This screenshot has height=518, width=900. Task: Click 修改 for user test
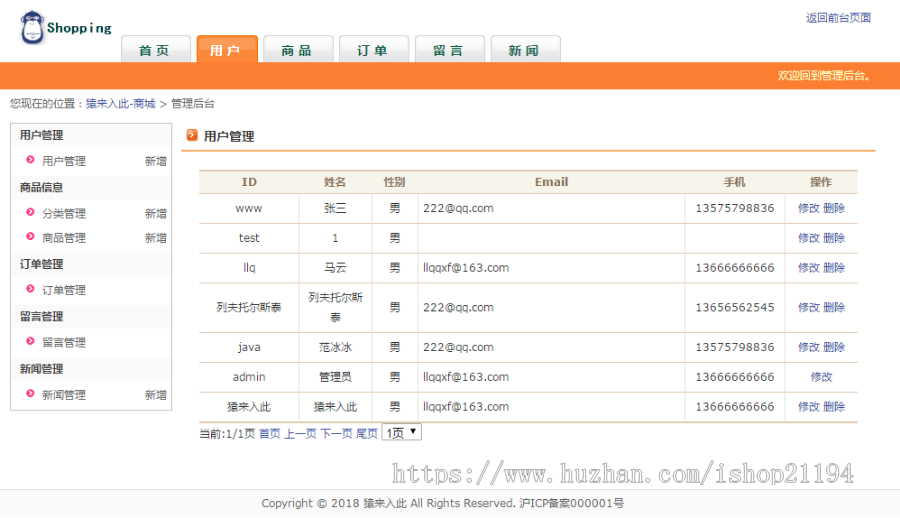(x=809, y=238)
